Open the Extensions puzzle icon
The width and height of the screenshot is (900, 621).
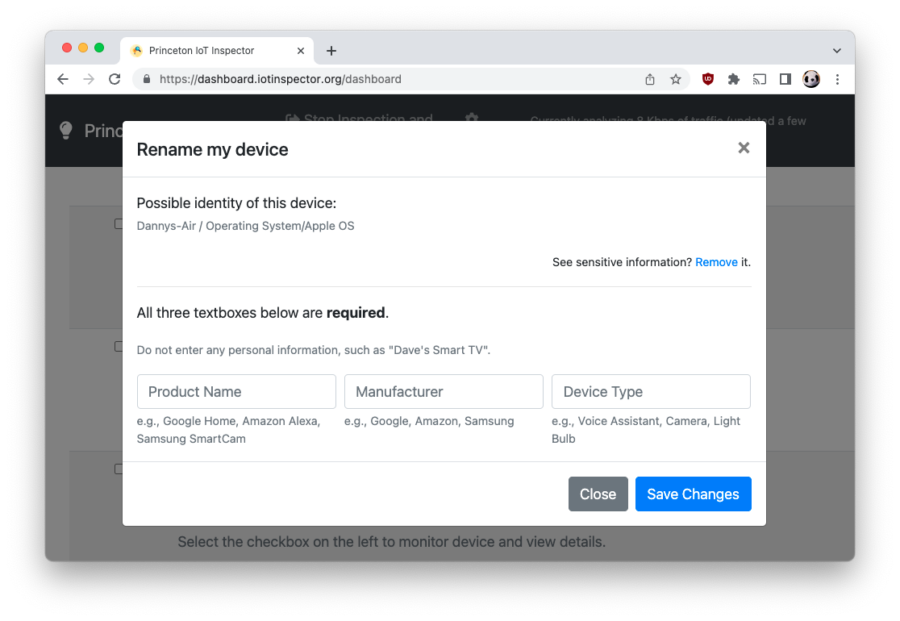point(734,79)
